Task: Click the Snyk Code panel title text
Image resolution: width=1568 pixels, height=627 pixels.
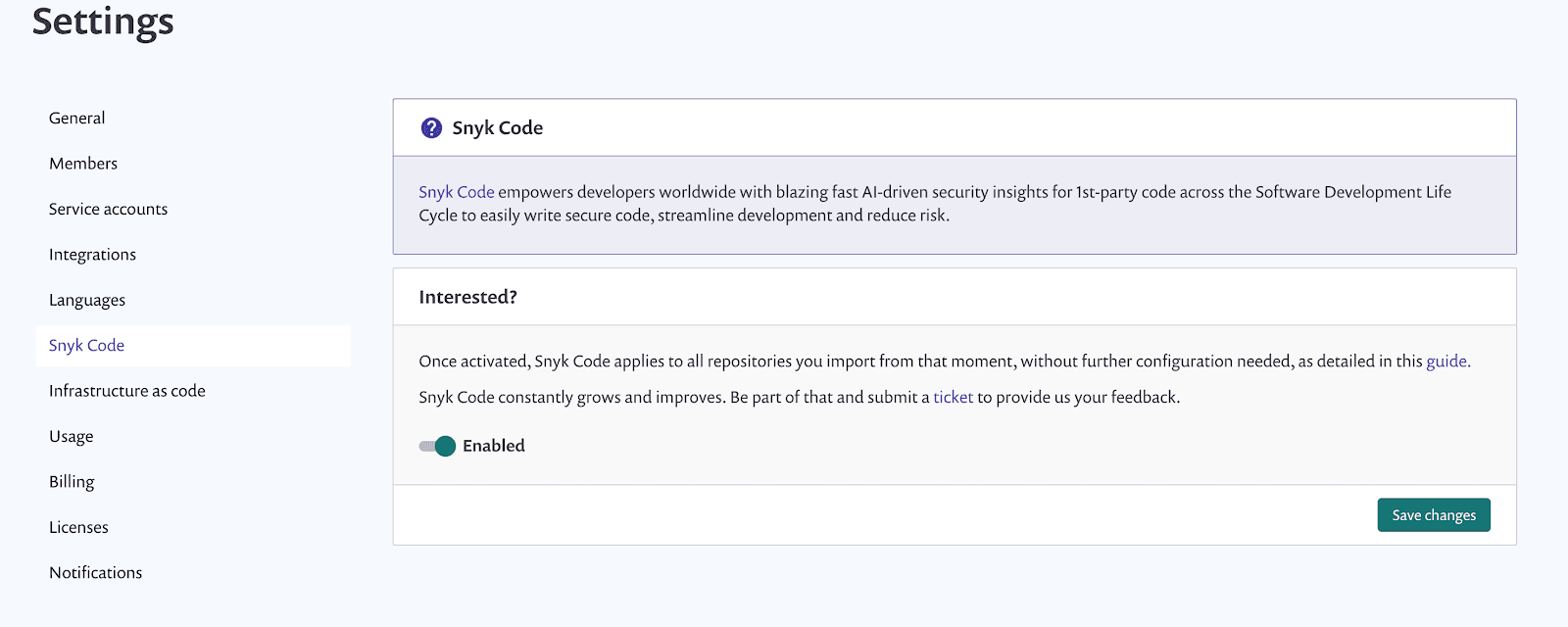Action: coord(497,127)
